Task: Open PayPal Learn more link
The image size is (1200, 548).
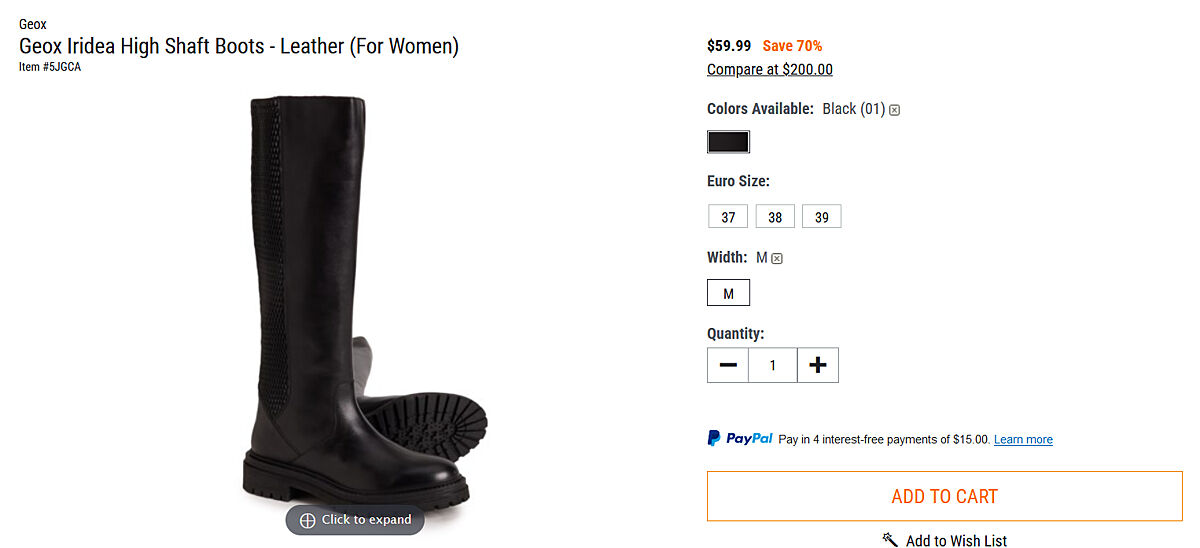Action: (x=1023, y=440)
